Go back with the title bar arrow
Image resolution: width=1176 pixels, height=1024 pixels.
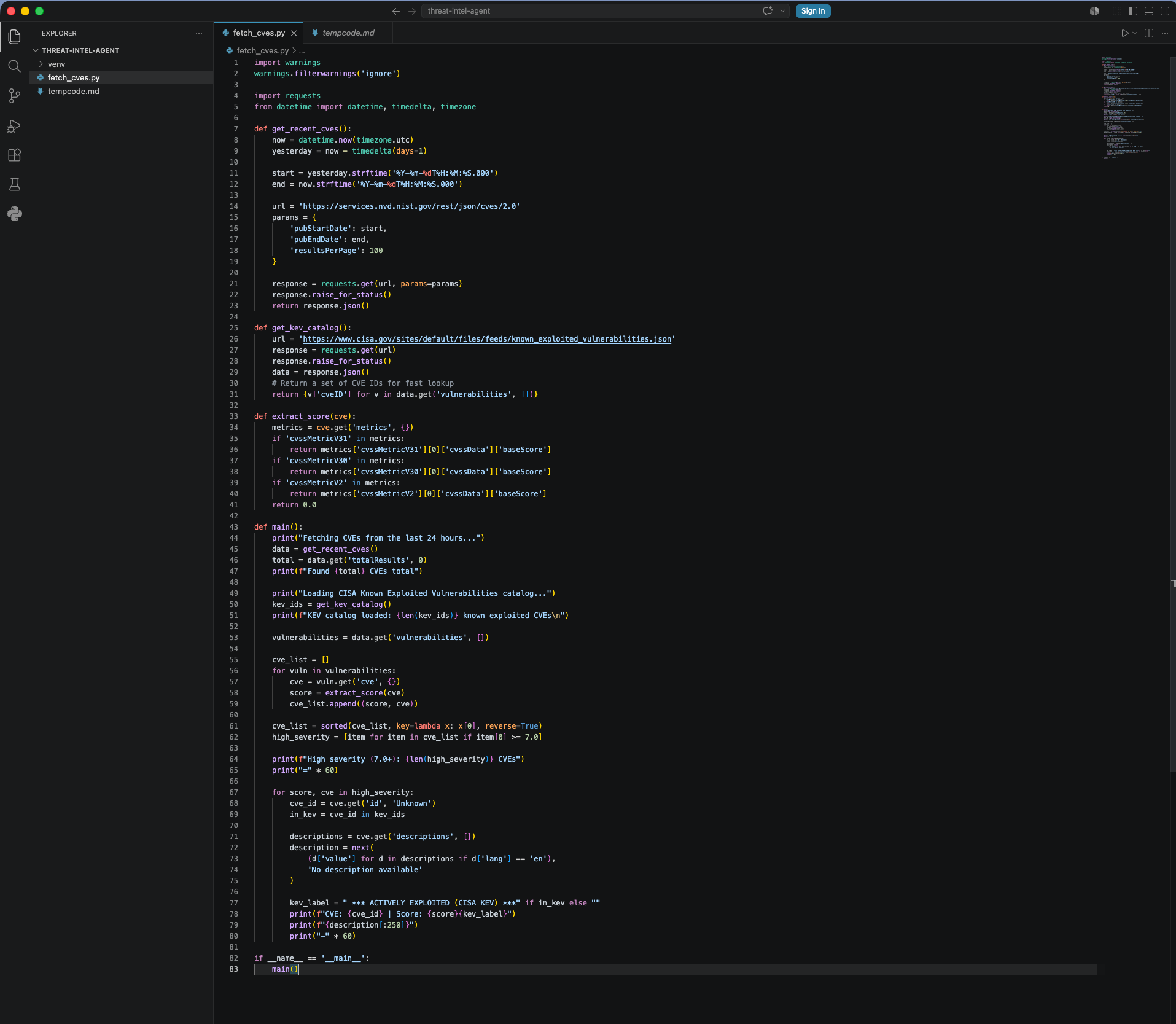pyautogui.click(x=396, y=11)
